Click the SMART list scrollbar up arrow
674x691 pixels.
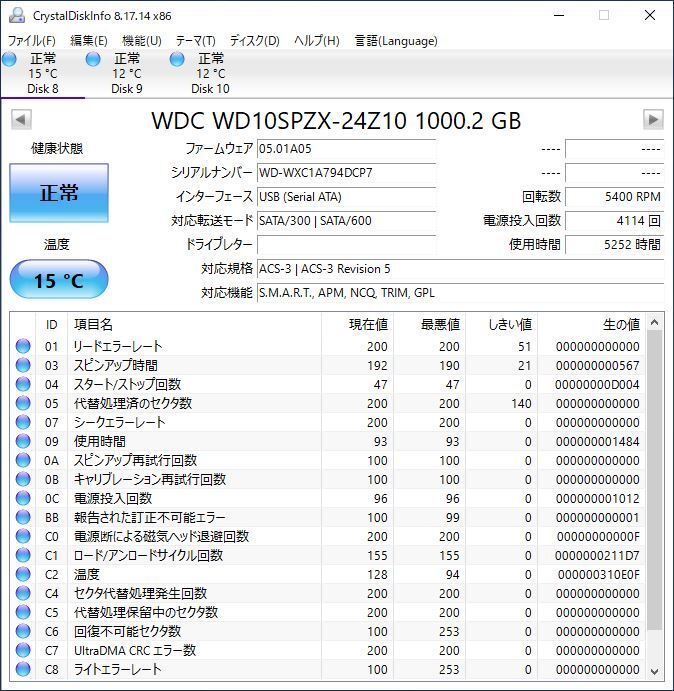(654, 322)
